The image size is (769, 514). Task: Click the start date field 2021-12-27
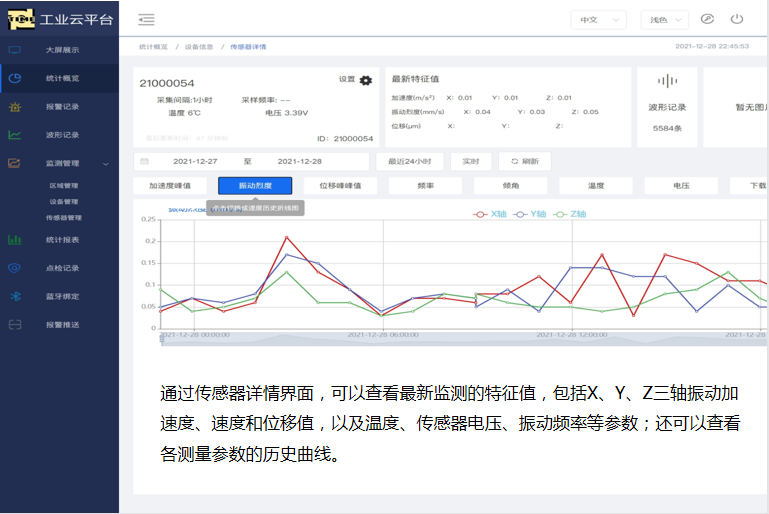pyautogui.click(x=194, y=161)
